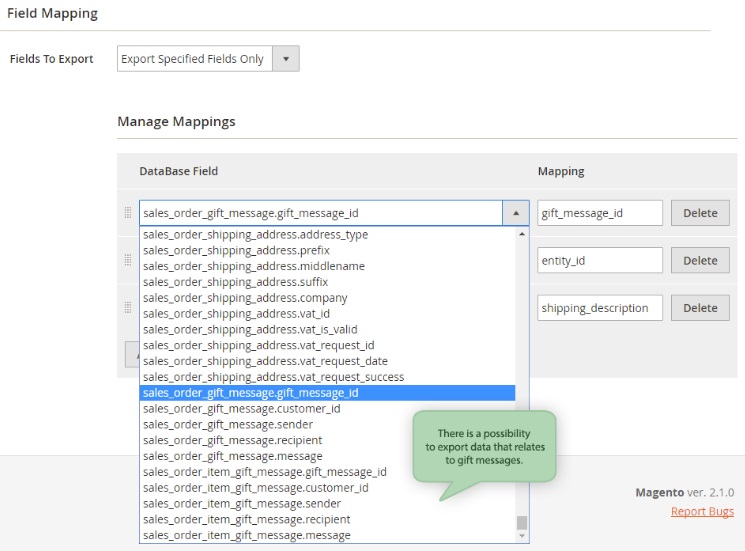
Task: Select sales_order_item_gift_message.message entry
Action: point(247,535)
